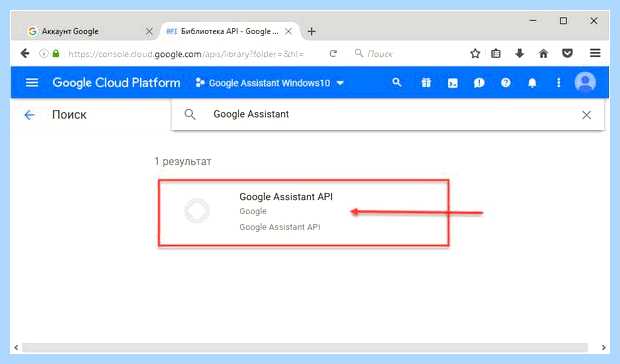This screenshot has height=364, width=620.
Task: Open the Google Assistant API result
Action: click(303, 213)
